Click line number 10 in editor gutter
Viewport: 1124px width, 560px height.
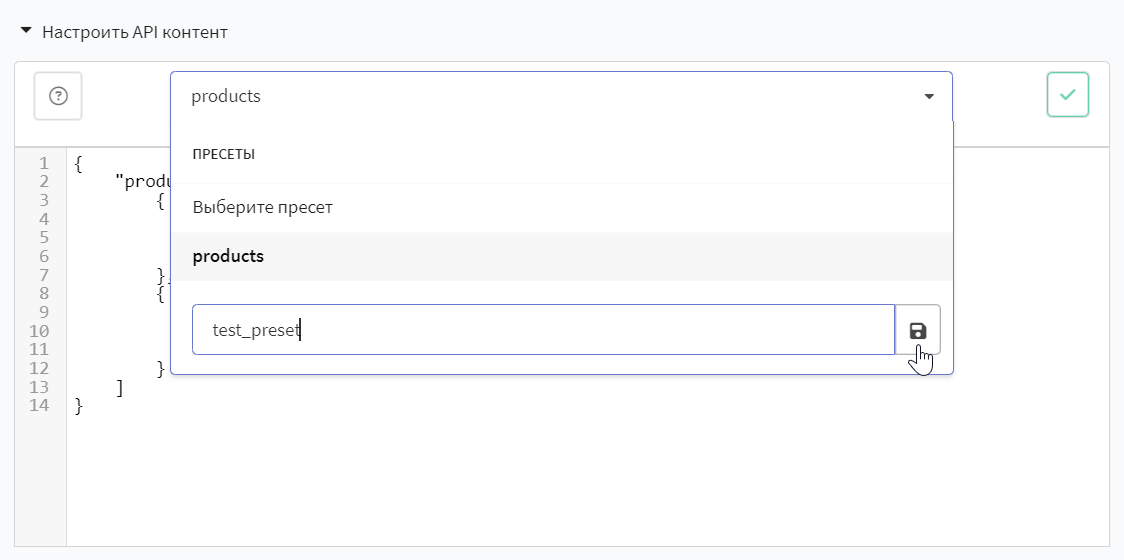point(40,331)
